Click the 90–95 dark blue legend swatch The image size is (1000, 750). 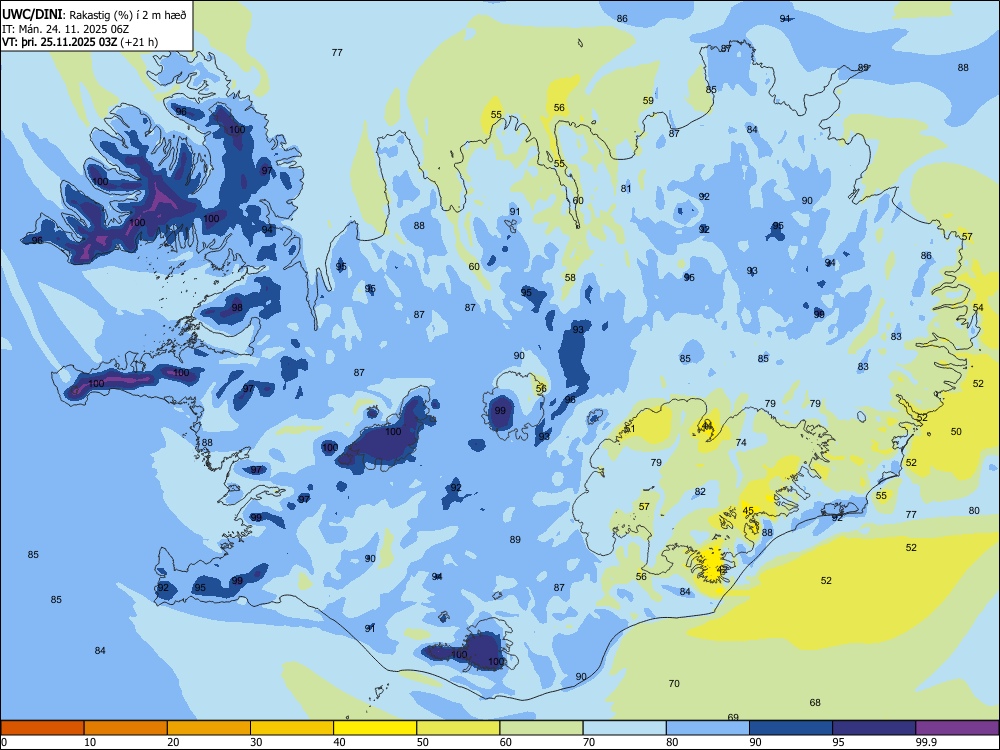(791, 728)
